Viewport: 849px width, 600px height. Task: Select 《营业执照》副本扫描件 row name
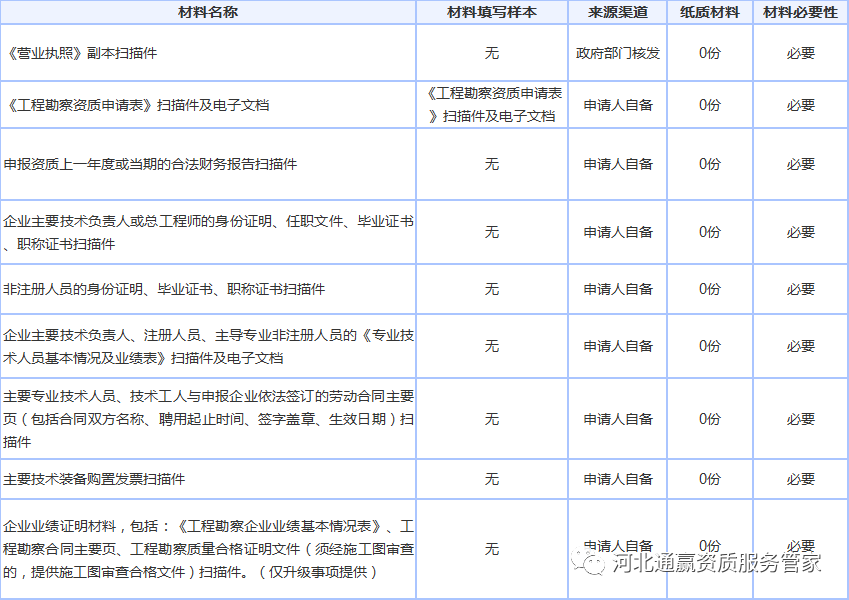(81, 53)
